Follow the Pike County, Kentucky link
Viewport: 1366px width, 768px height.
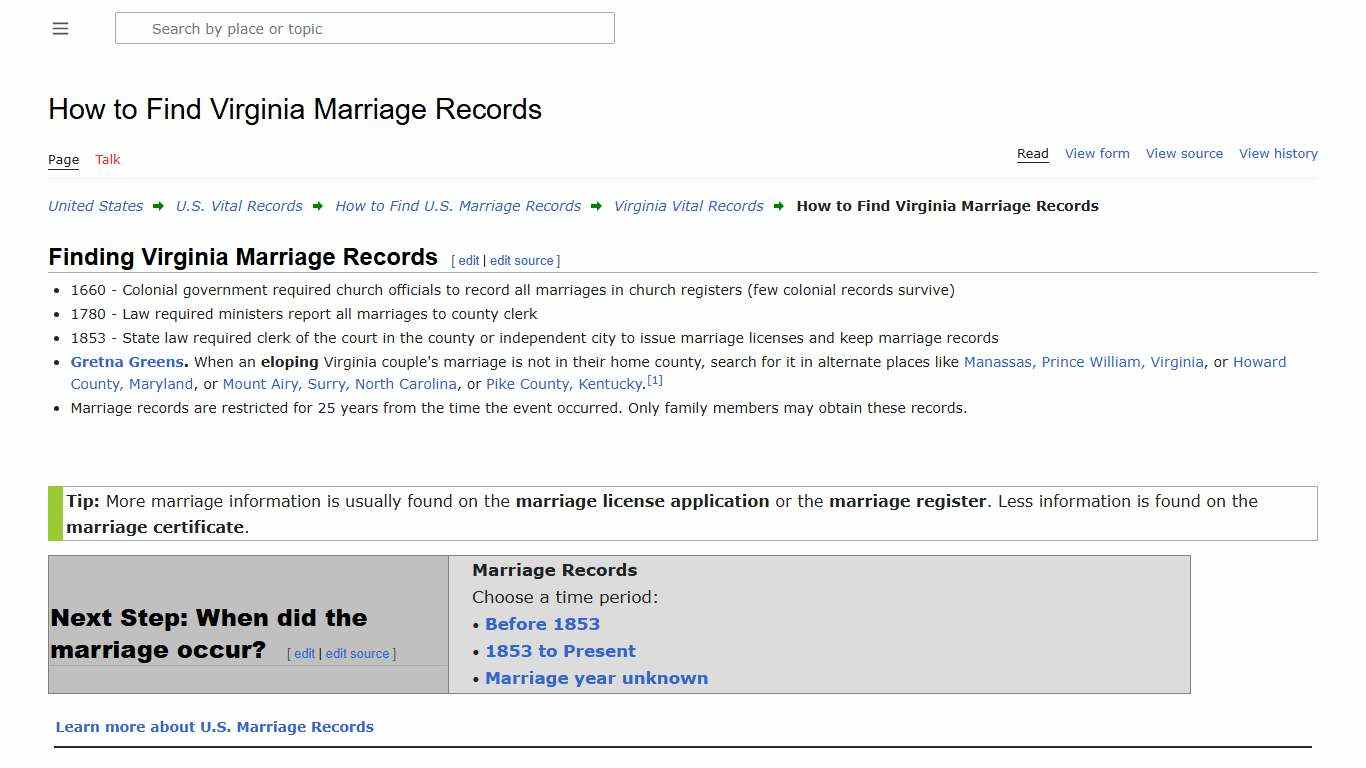coord(564,383)
